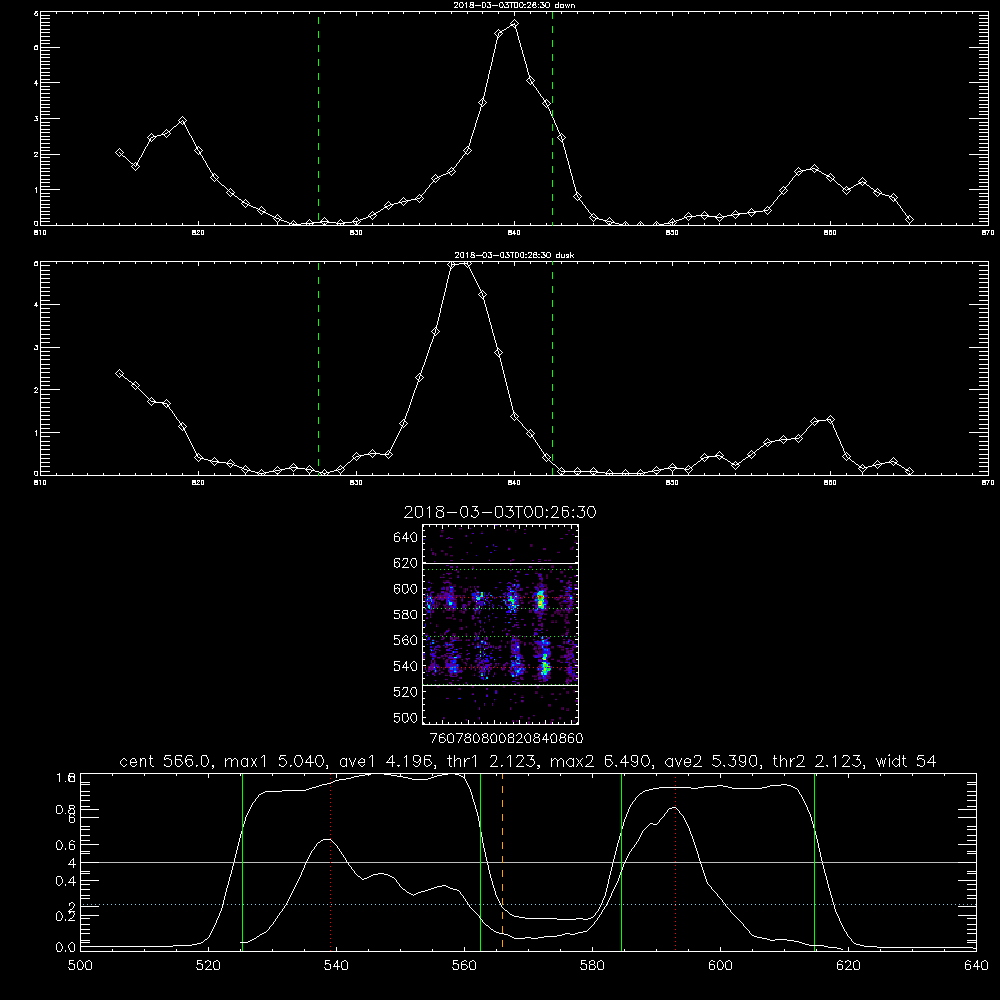Select the timestamp title above the heatmap
Image resolution: width=1000 pixels, height=1000 pixels.
(x=500, y=513)
